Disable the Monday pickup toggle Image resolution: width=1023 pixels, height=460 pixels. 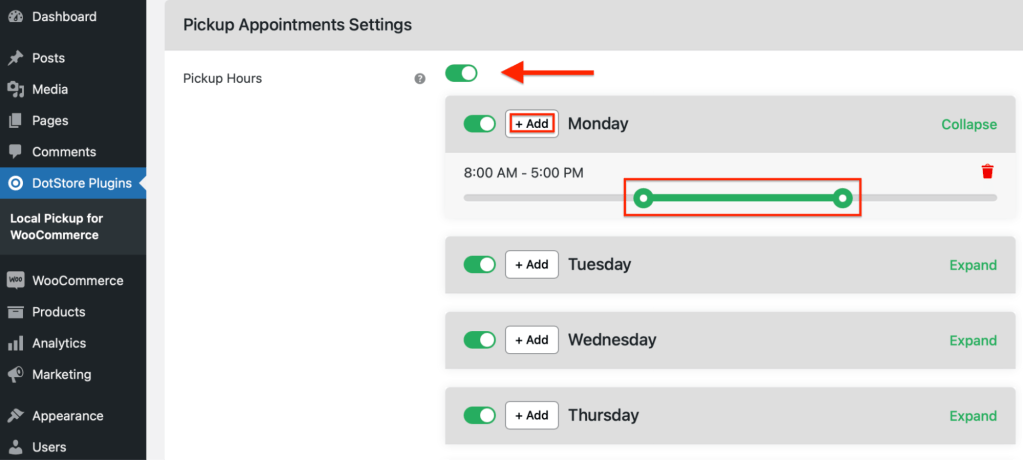(x=480, y=124)
